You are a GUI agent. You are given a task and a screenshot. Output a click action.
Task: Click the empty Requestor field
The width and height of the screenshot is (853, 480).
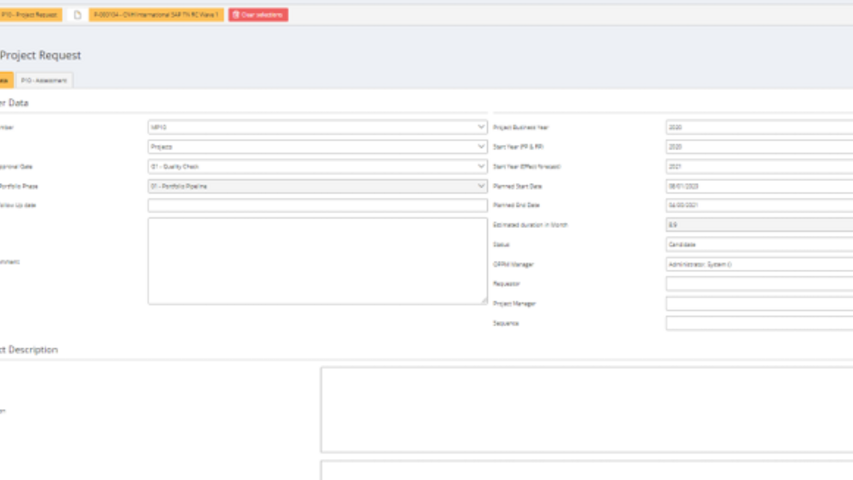[759, 284]
